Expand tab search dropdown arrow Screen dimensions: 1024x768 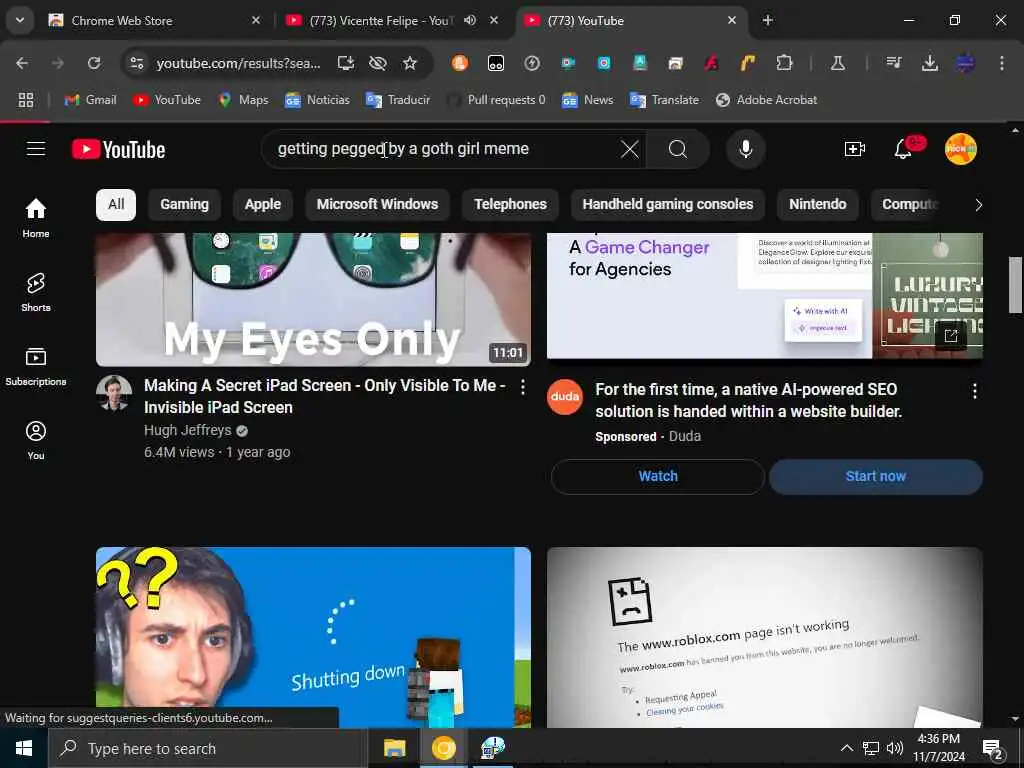[x=20, y=20]
